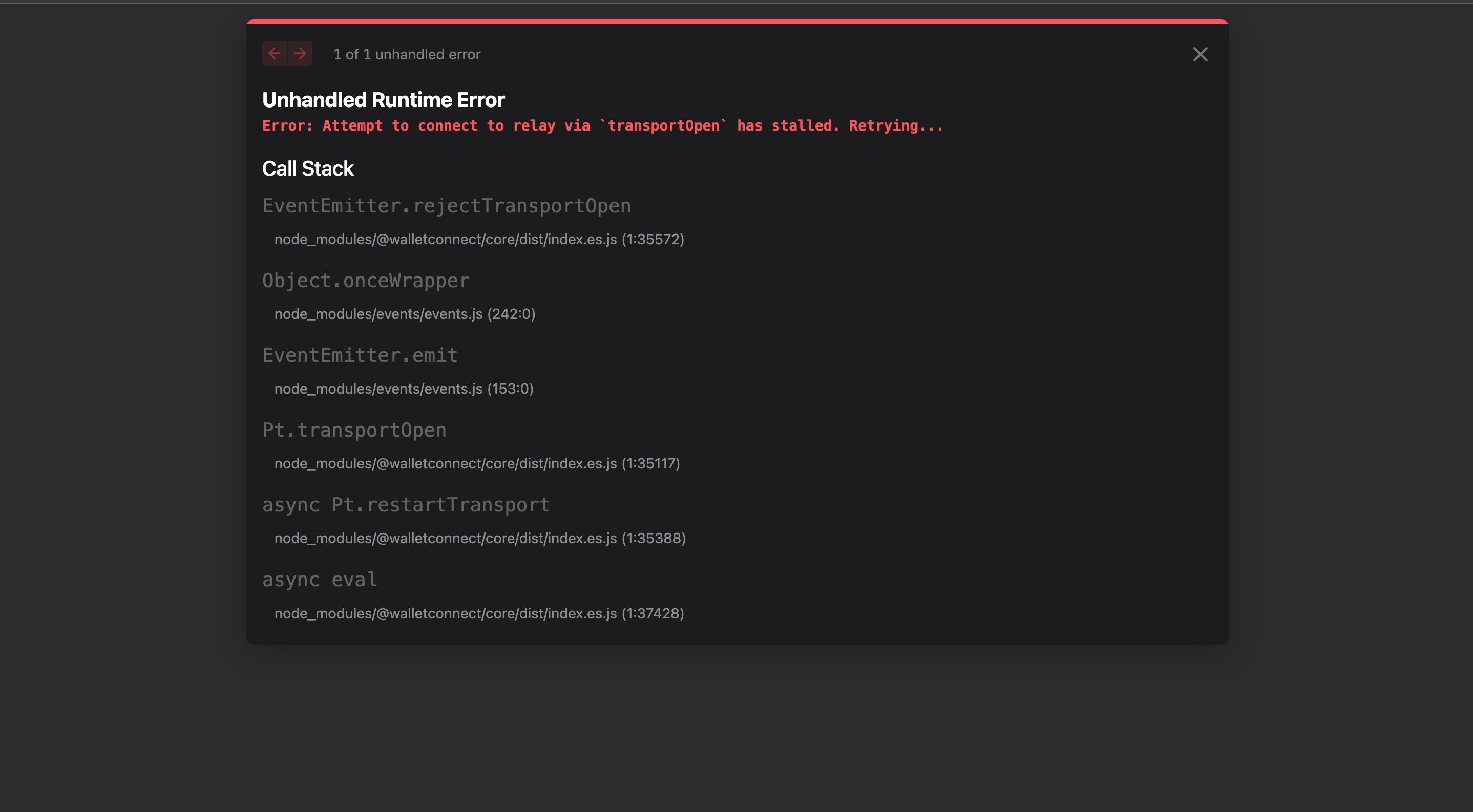Click the left arrow to view previous error
Screen dimensions: 1473x812
pos(275,53)
